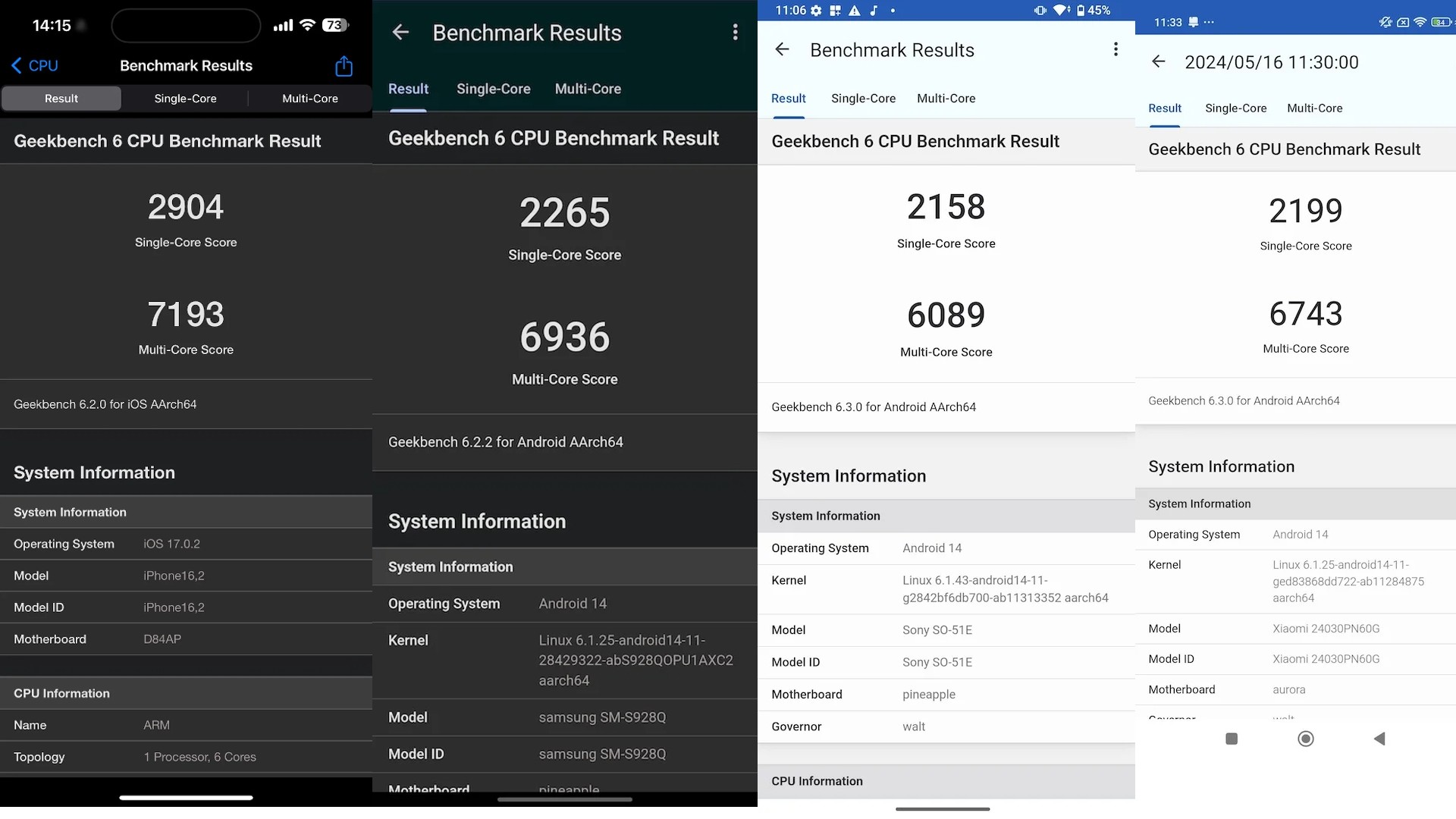Tap the iPhone cellular signal bars
Viewport: 1456px width, 819px height.
283,25
